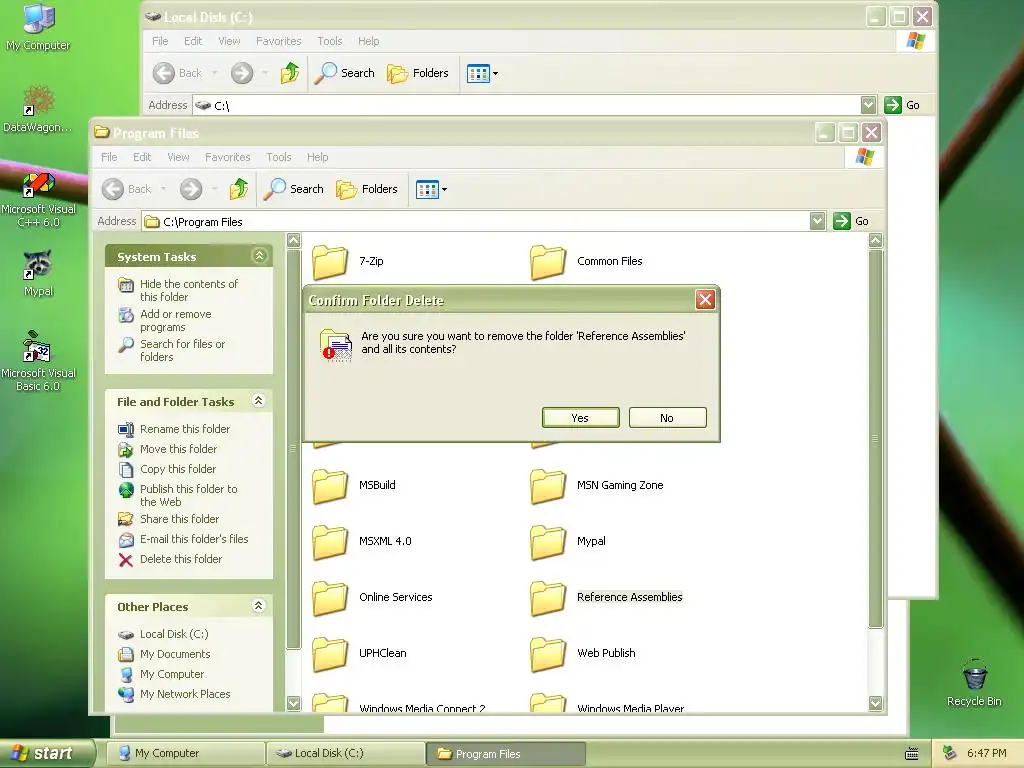
Task: Open Edit menu in Program Files window
Action: (x=142, y=157)
